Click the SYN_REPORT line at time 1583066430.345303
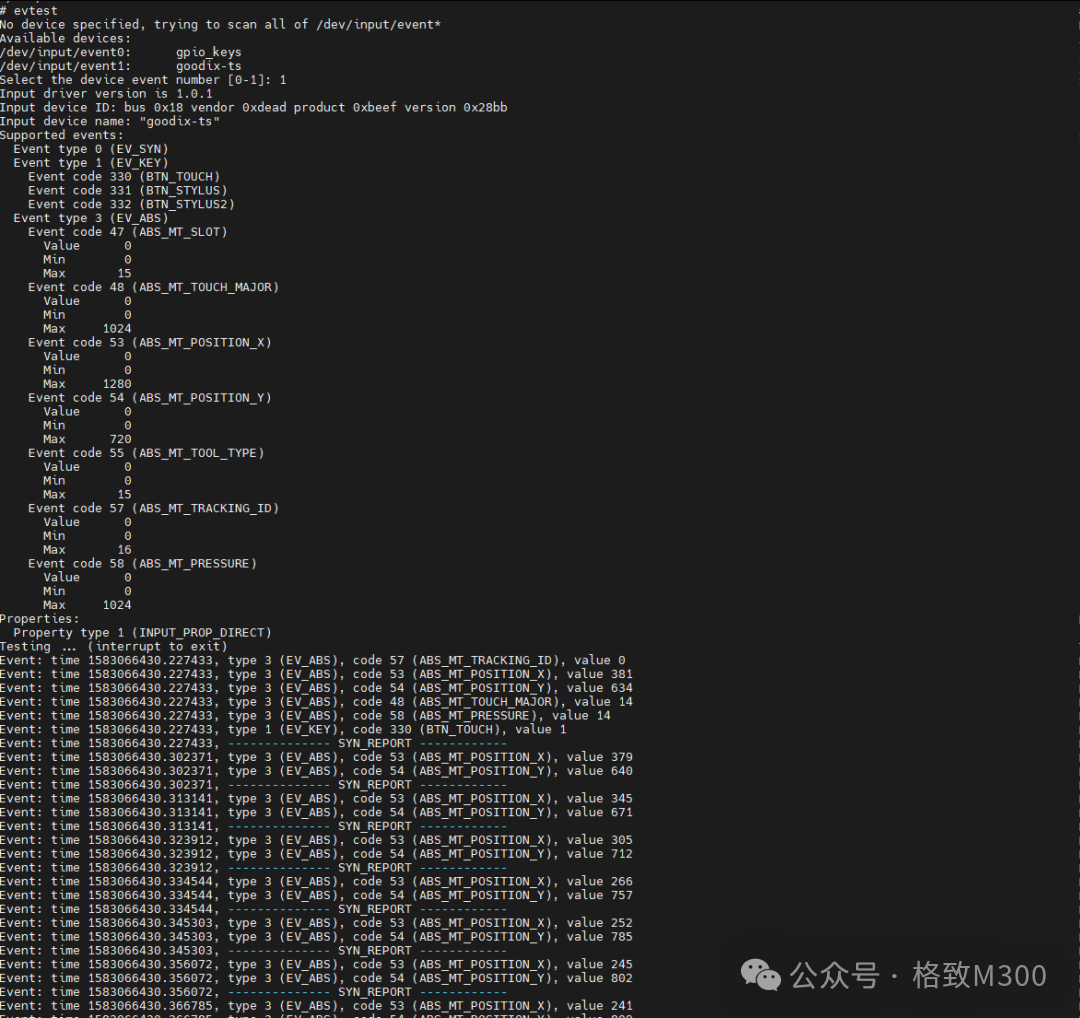The width and height of the screenshot is (1080, 1018). tap(253, 951)
